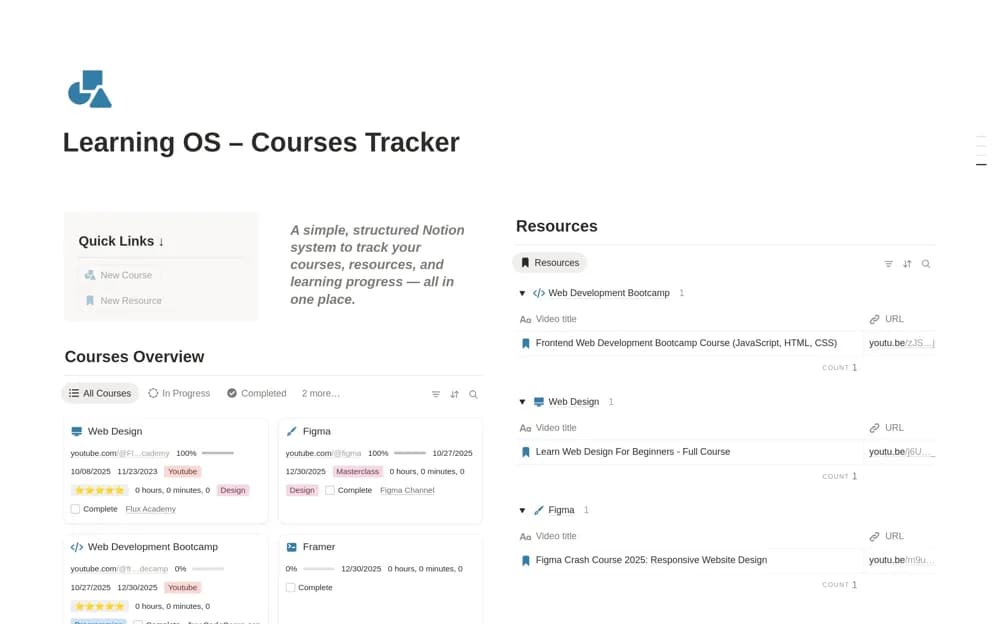Collapse the Figma resource group
1000x624 pixels.
[522, 510]
